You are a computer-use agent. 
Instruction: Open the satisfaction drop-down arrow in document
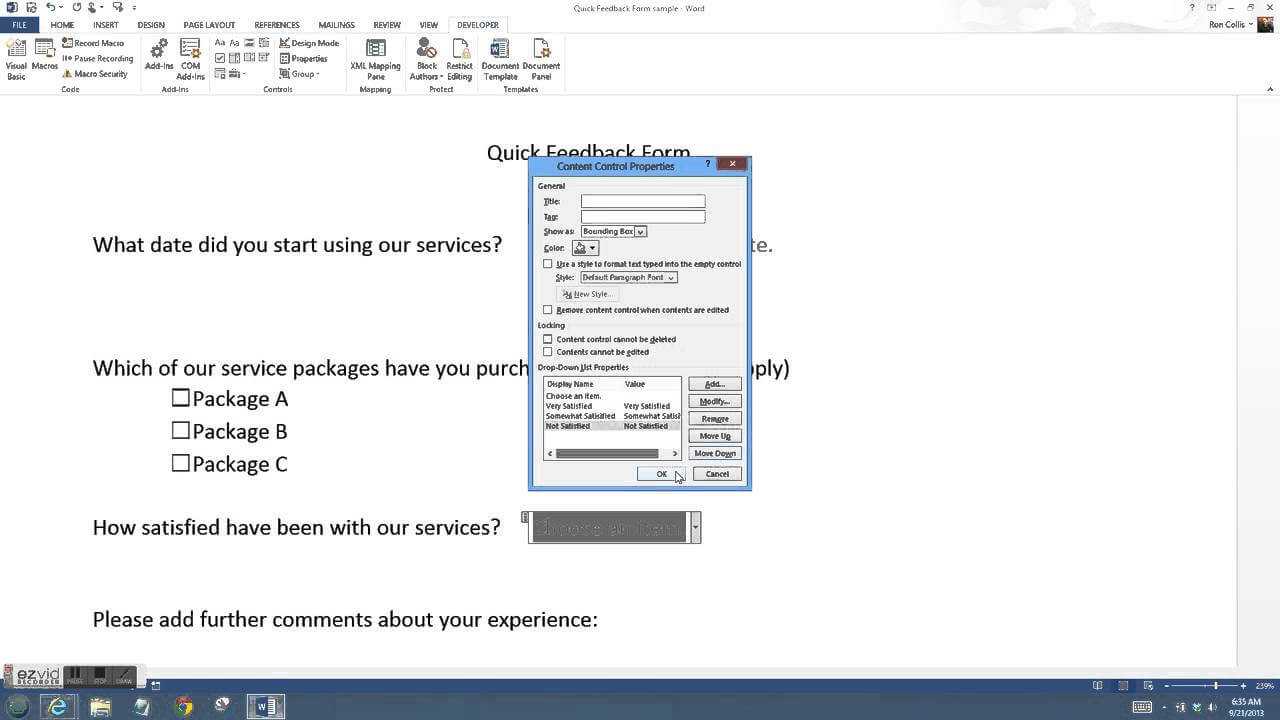pyautogui.click(x=695, y=527)
